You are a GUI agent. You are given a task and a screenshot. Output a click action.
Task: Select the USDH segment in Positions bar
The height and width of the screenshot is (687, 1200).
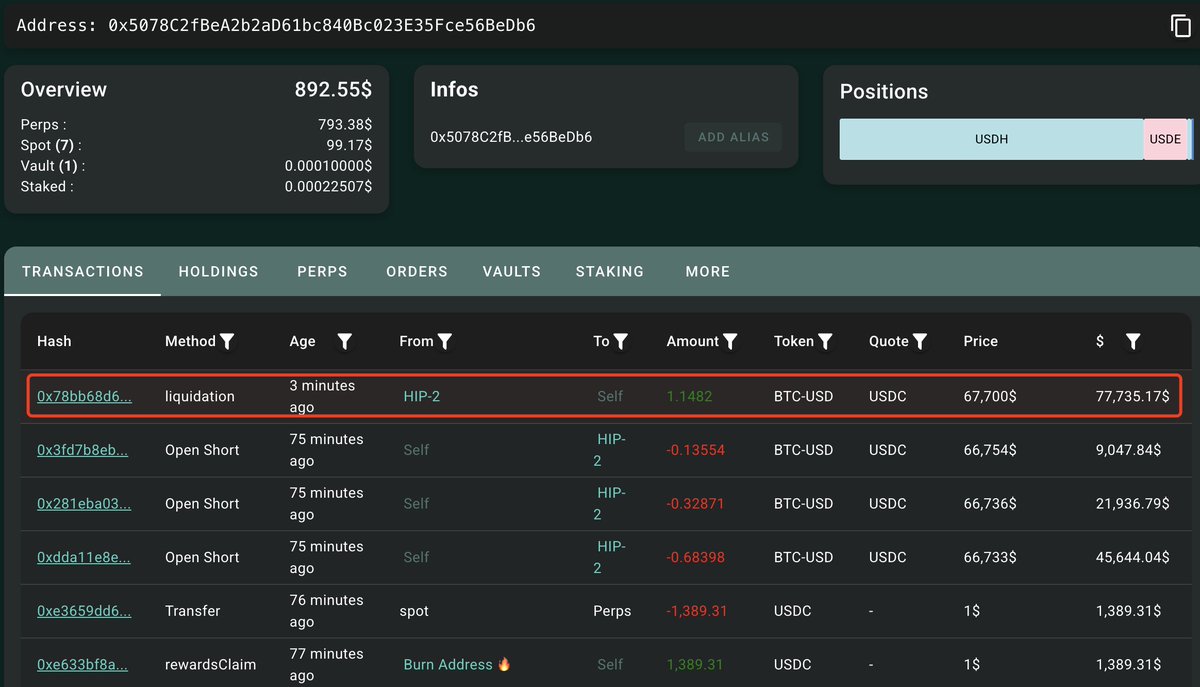[x=991, y=140]
